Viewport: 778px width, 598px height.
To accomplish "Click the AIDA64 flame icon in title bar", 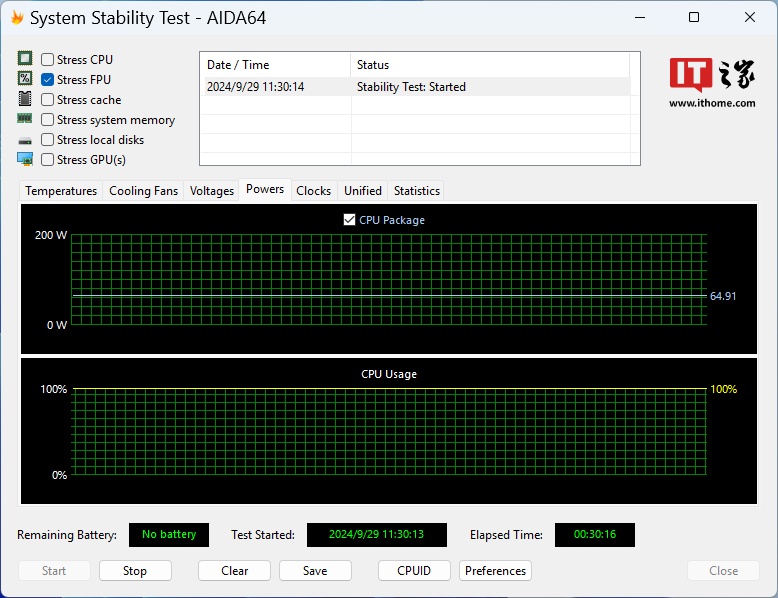I will point(17,18).
